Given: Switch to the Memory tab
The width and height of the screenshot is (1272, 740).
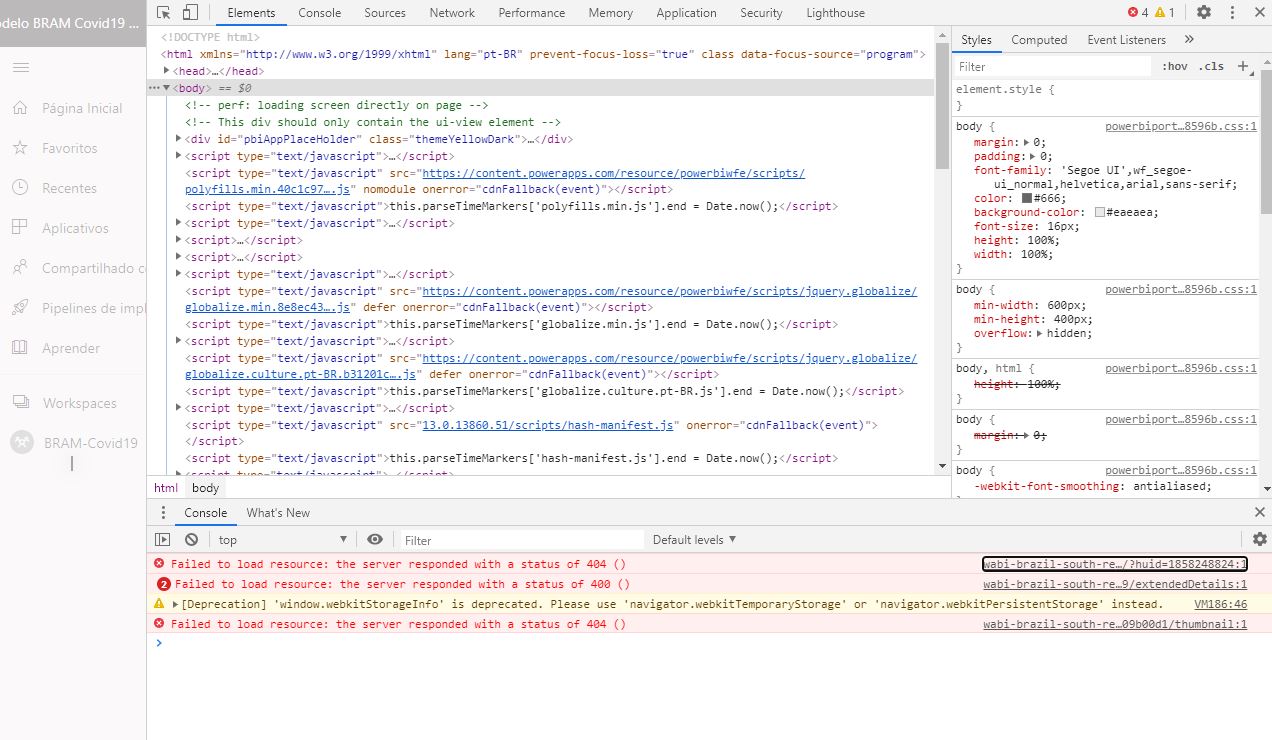Looking at the screenshot, I should point(611,13).
